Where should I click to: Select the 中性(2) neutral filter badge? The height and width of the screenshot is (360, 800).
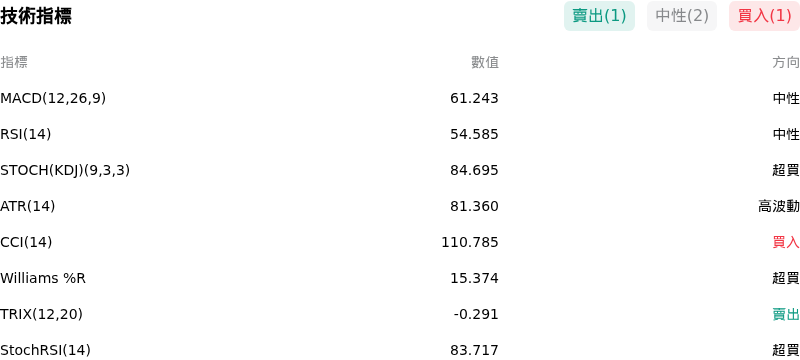(682, 16)
